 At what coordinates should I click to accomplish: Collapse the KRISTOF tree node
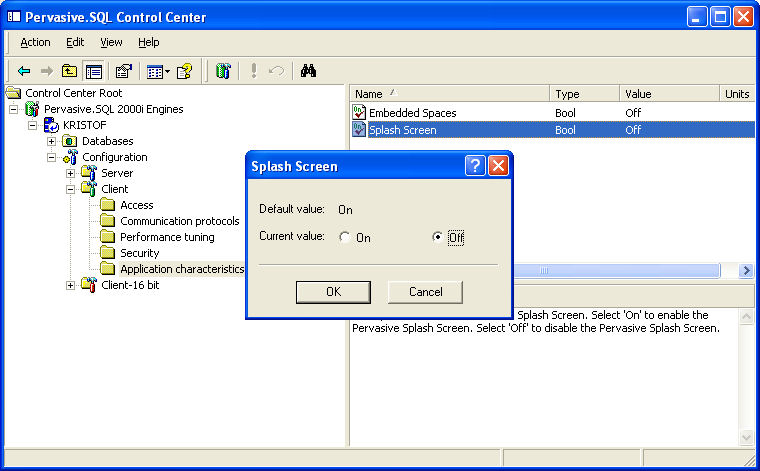[x=32, y=126]
